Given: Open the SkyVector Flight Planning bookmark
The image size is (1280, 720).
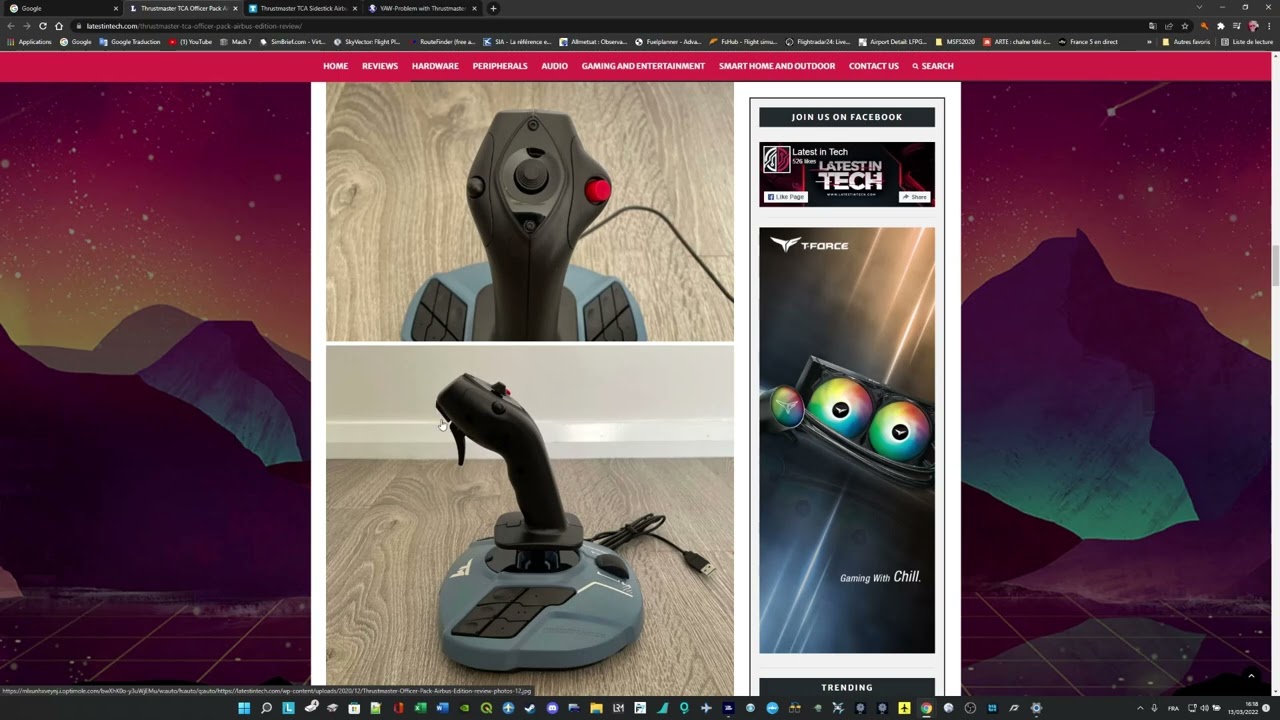Looking at the screenshot, I should click(x=367, y=42).
